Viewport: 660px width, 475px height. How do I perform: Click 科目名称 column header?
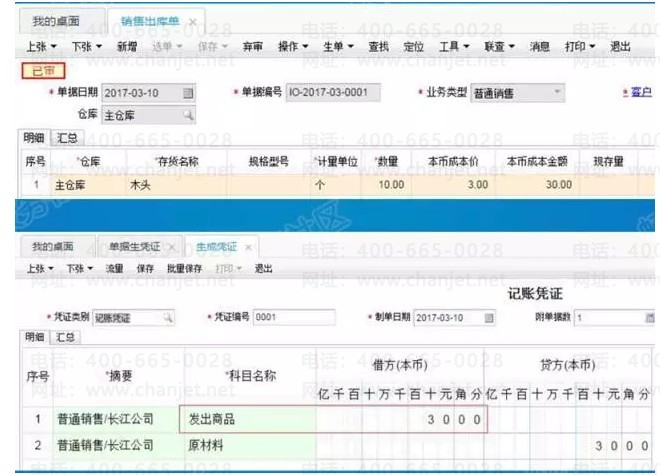(250, 376)
